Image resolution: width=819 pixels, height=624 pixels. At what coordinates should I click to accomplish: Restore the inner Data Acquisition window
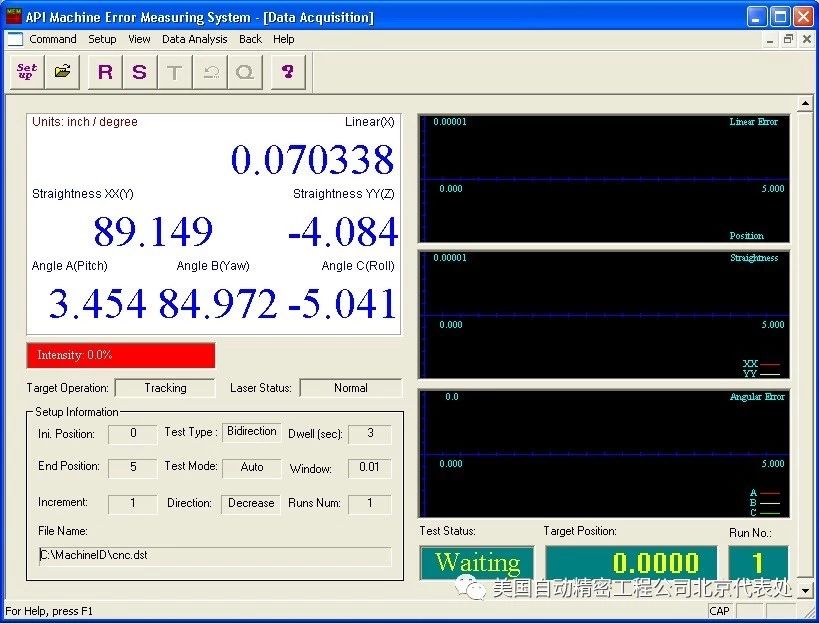click(x=788, y=40)
